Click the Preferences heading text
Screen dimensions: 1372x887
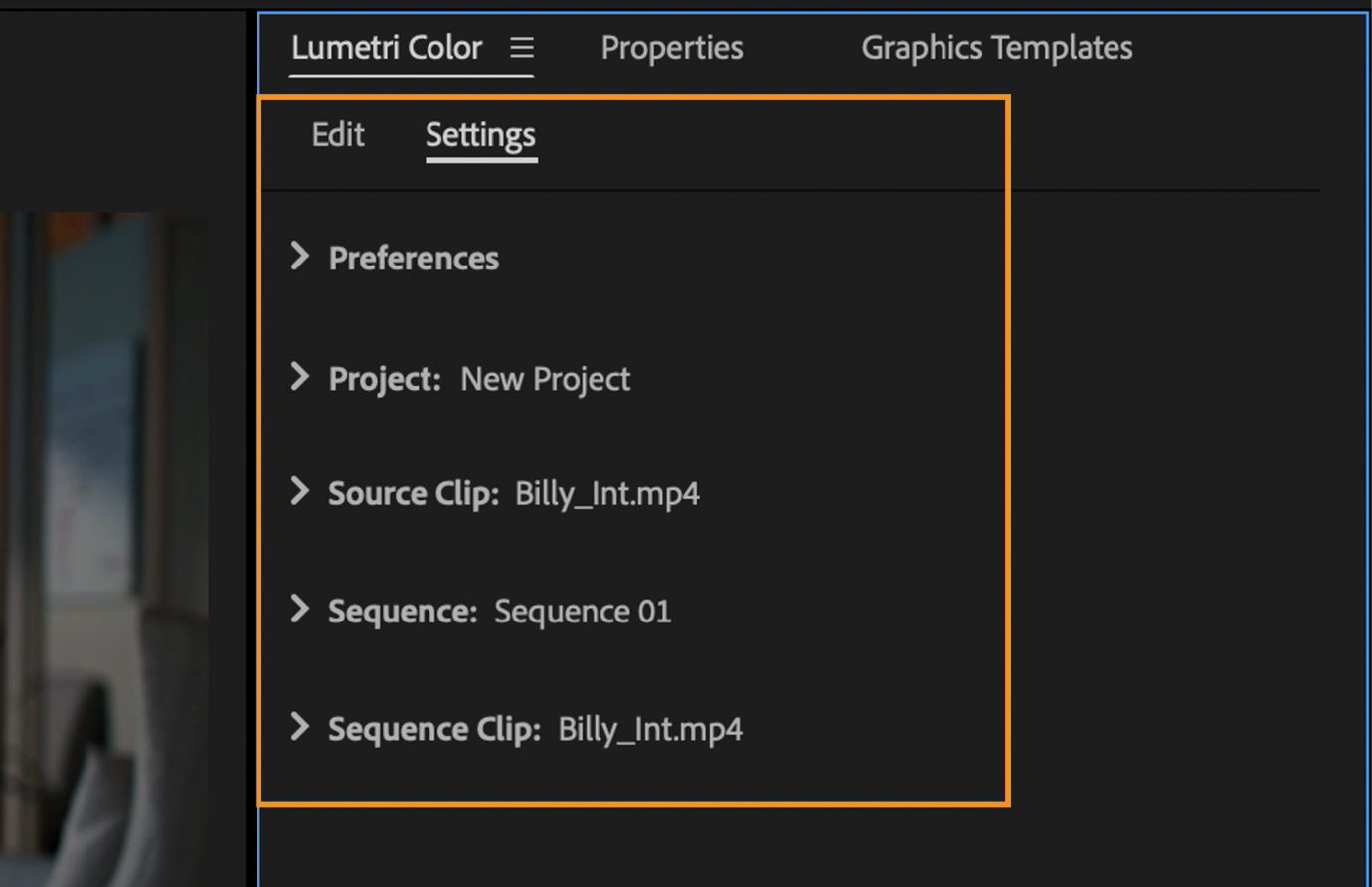413,257
